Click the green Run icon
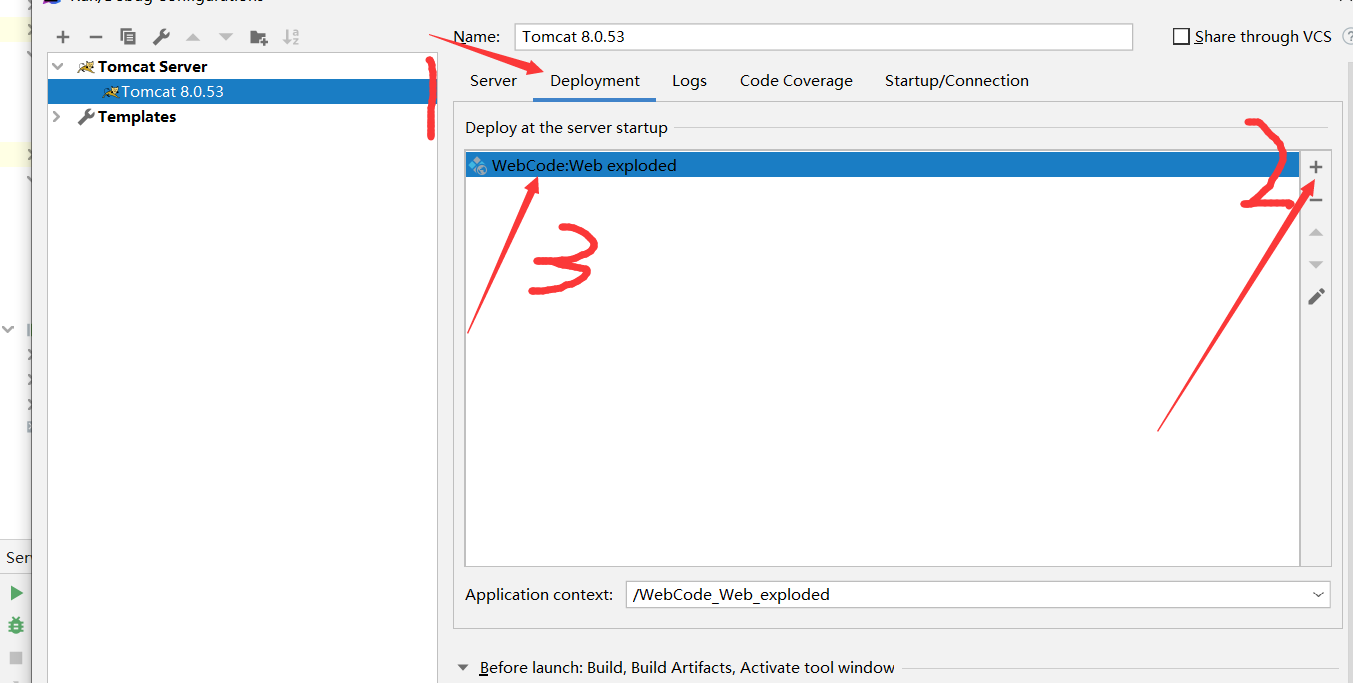This screenshot has width=1353, height=683. pos(16,593)
